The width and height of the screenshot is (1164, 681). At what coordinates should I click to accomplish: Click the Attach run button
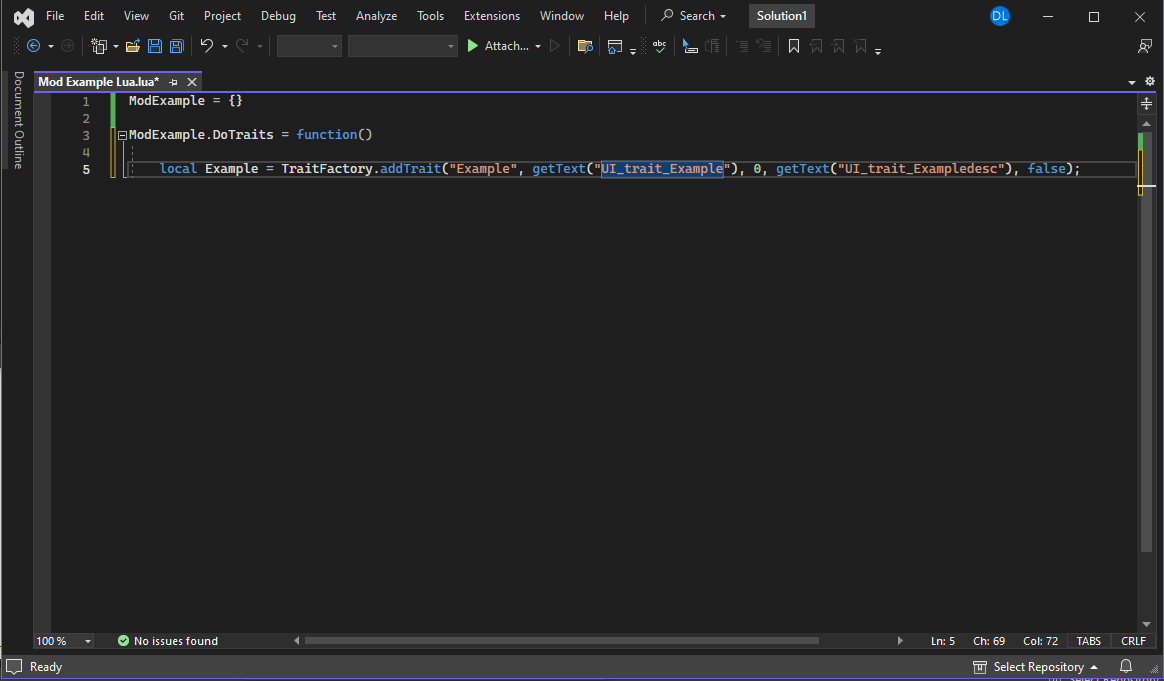pyautogui.click(x=497, y=46)
